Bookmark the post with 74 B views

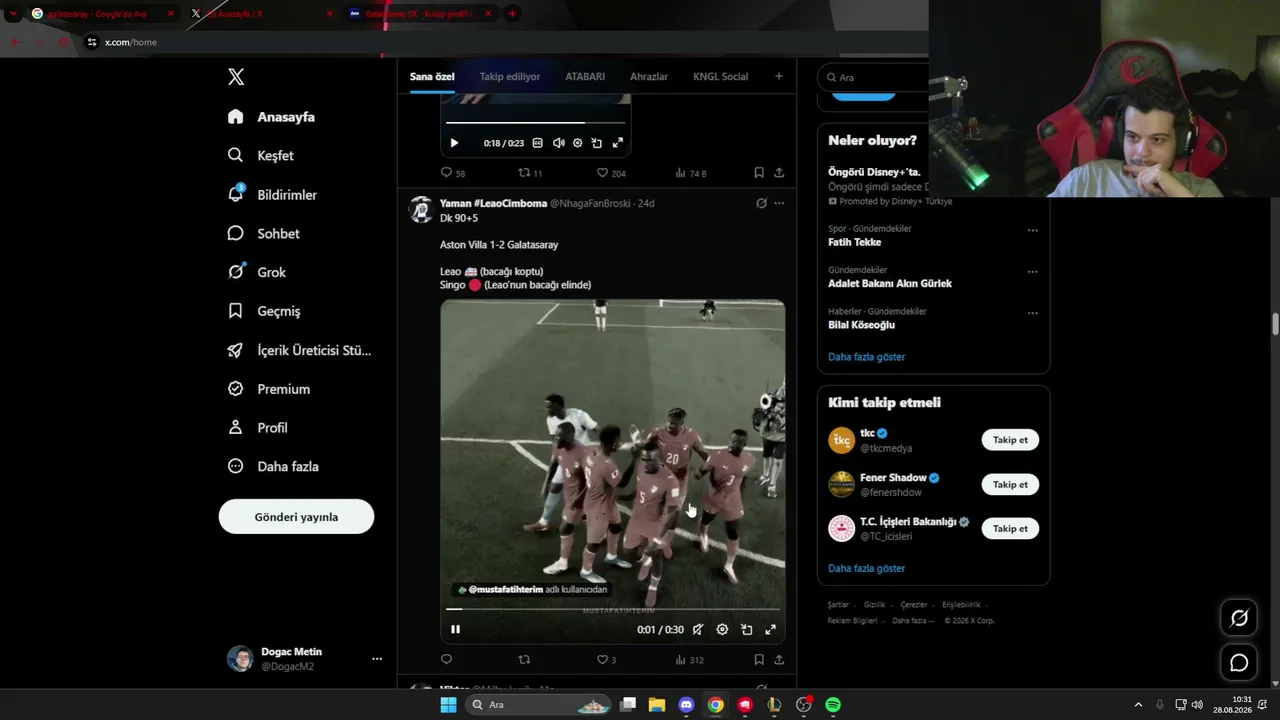point(759,173)
